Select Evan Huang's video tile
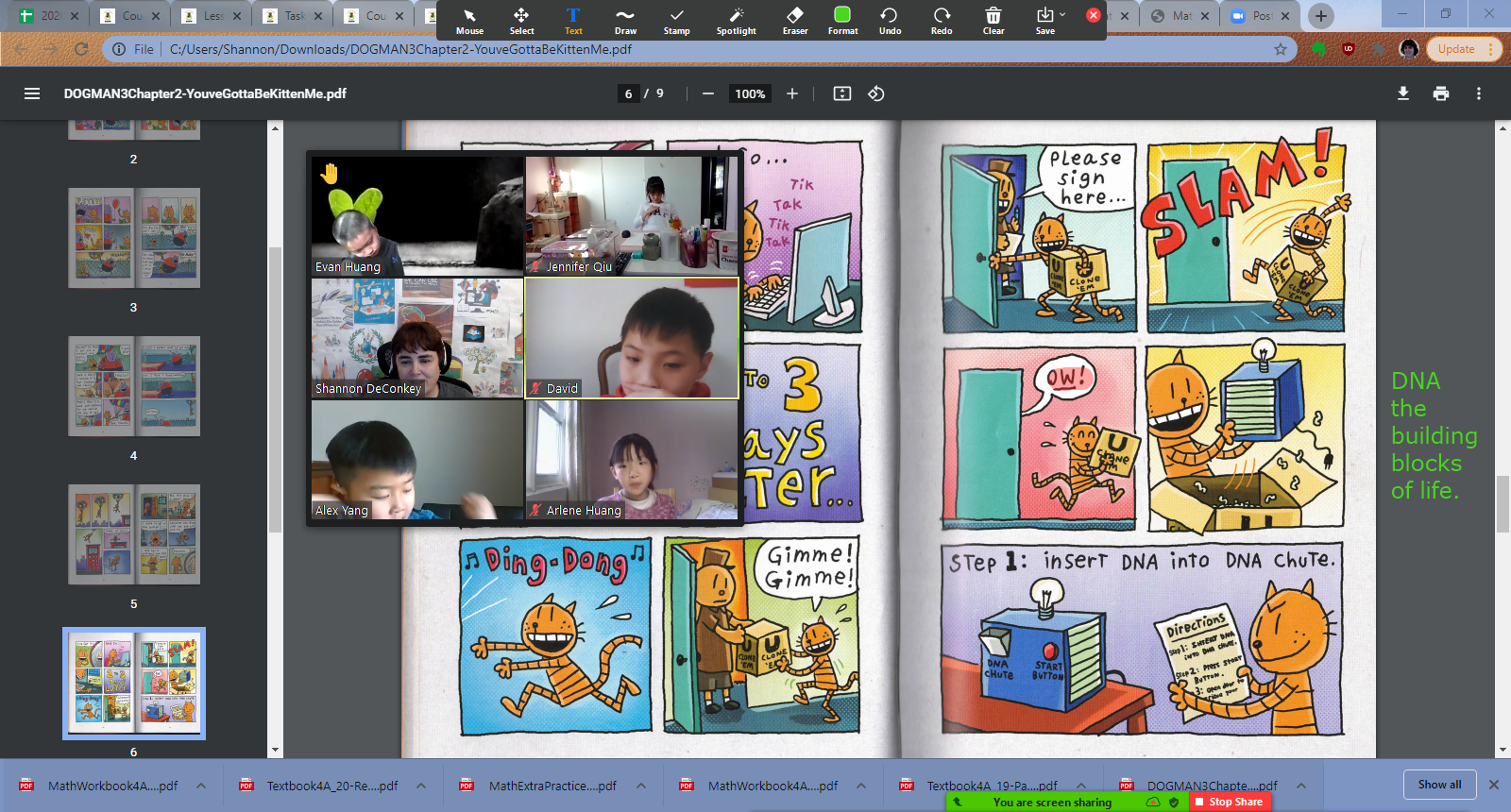 [x=417, y=215]
